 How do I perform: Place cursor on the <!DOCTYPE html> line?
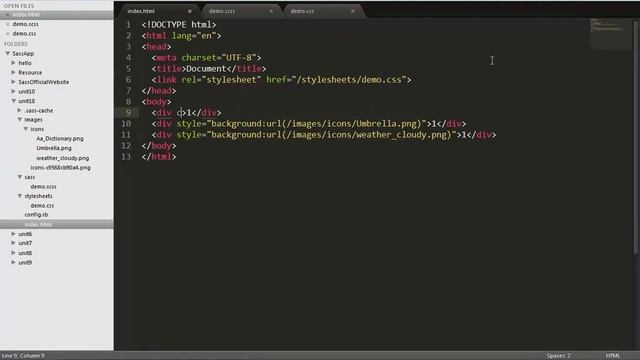(179, 25)
